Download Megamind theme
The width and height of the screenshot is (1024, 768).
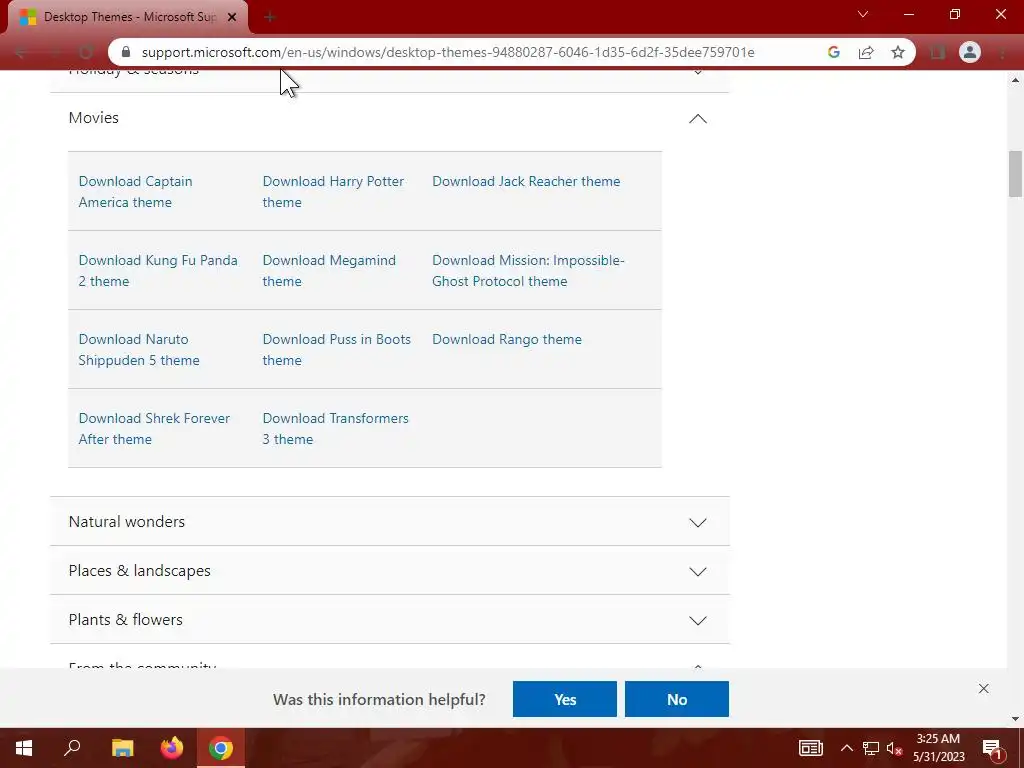tap(329, 270)
